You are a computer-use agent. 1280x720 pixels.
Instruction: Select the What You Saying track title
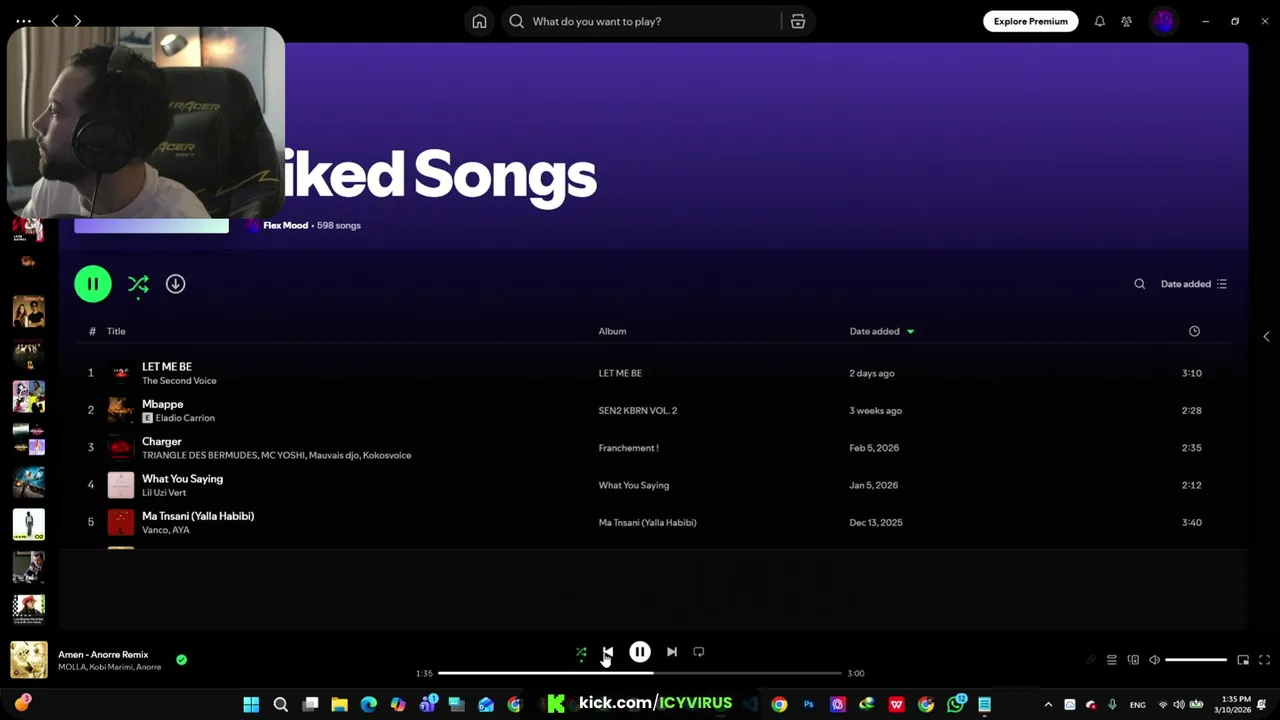182,479
